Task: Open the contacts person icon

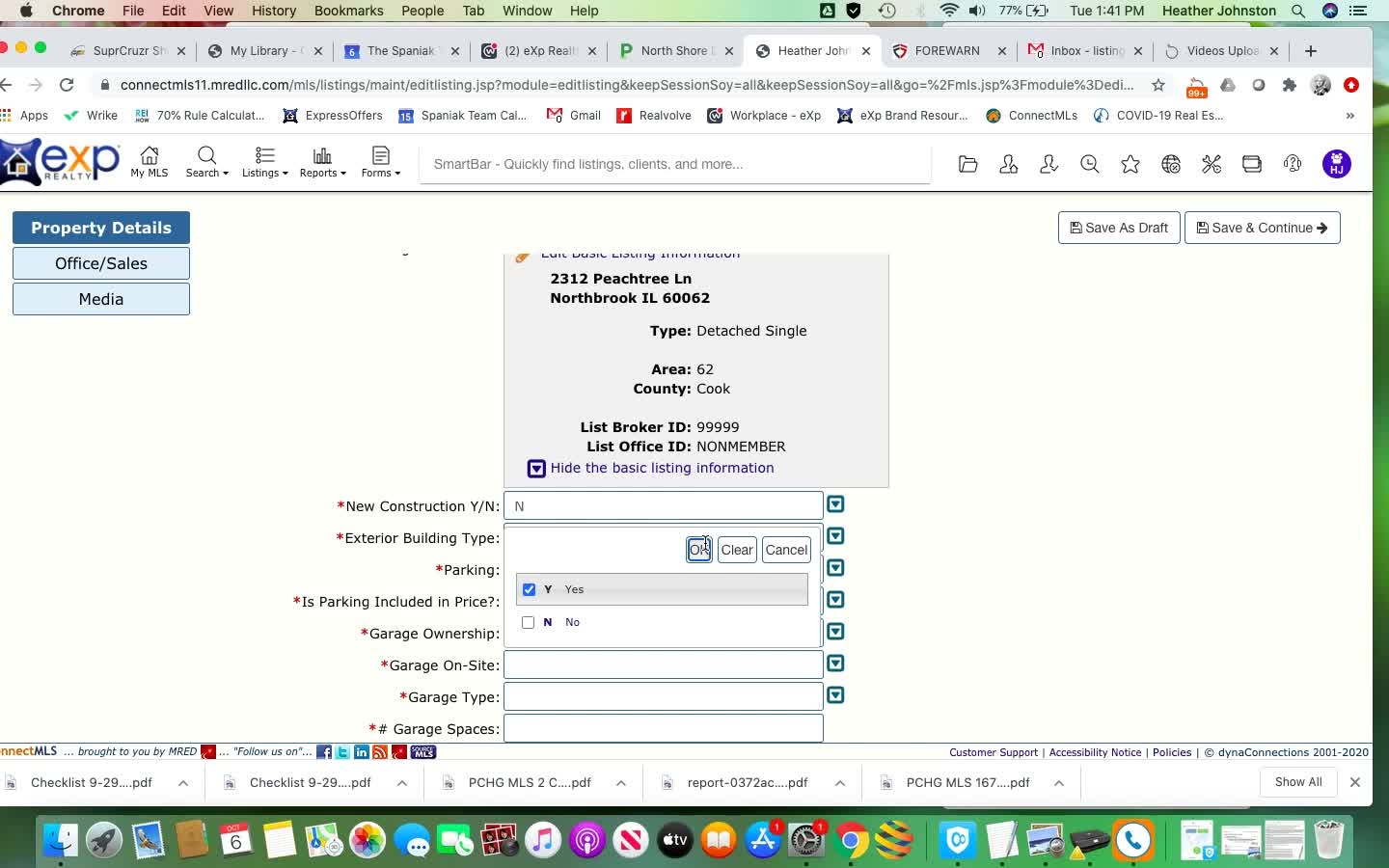Action: click(x=1009, y=164)
